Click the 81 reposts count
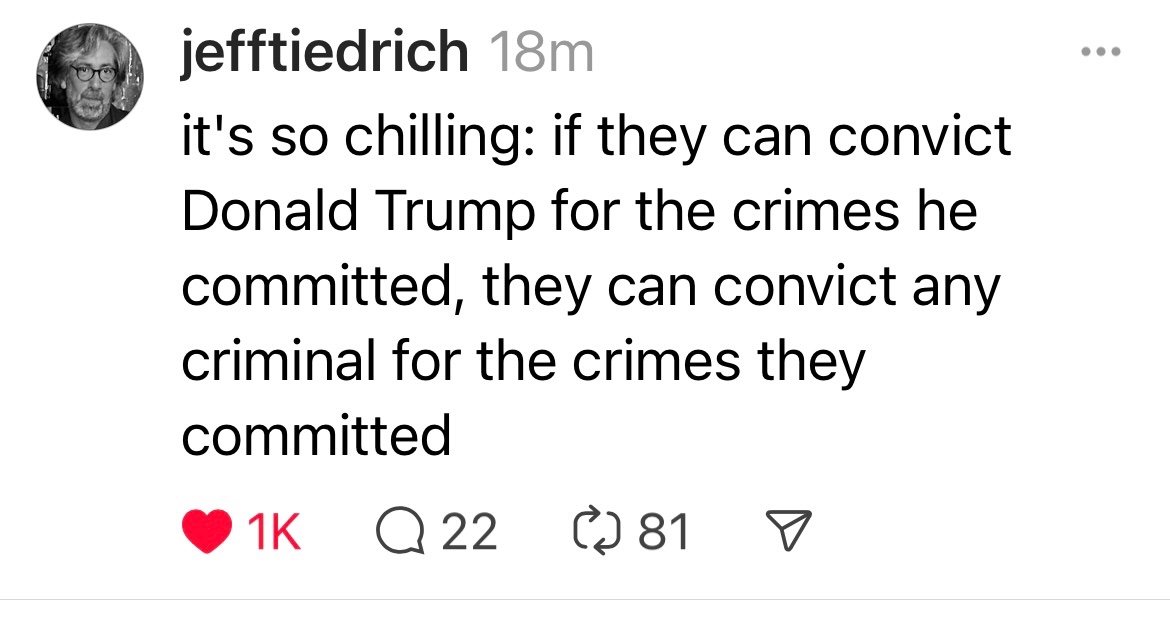The width and height of the screenshot is (1170, 627). [664, 531]
